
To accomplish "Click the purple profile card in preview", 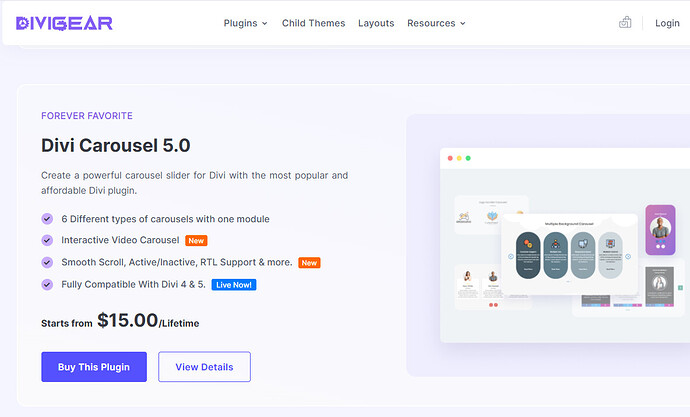I will (x=660, y=230).
